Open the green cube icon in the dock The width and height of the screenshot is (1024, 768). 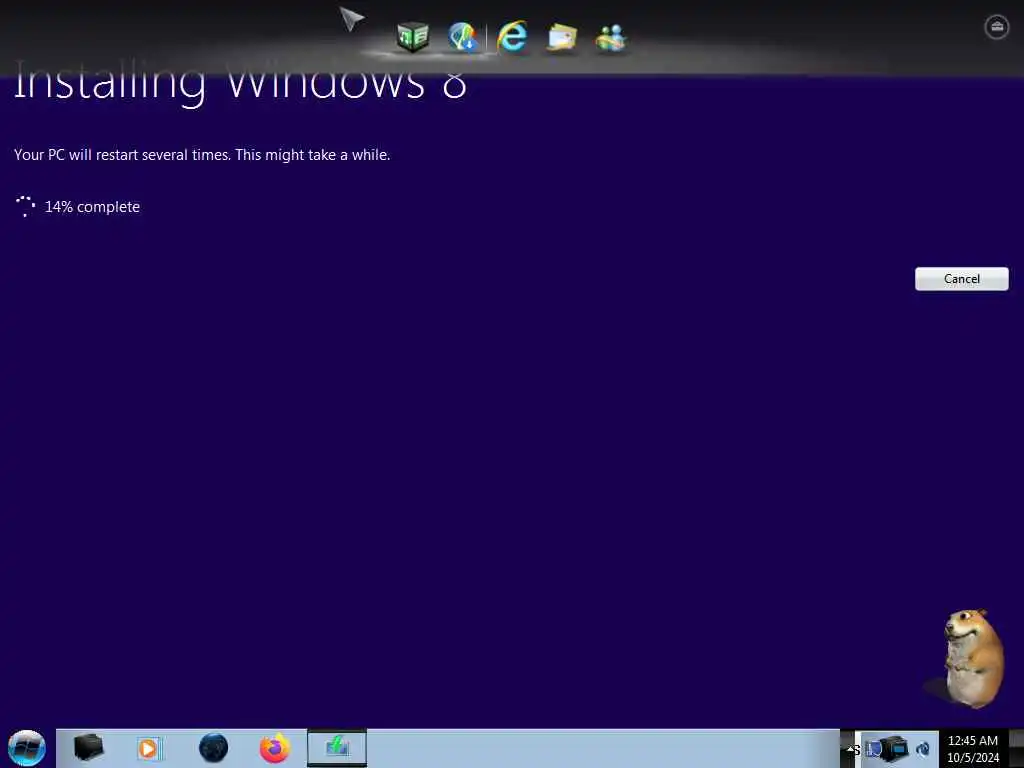(413, 37)
